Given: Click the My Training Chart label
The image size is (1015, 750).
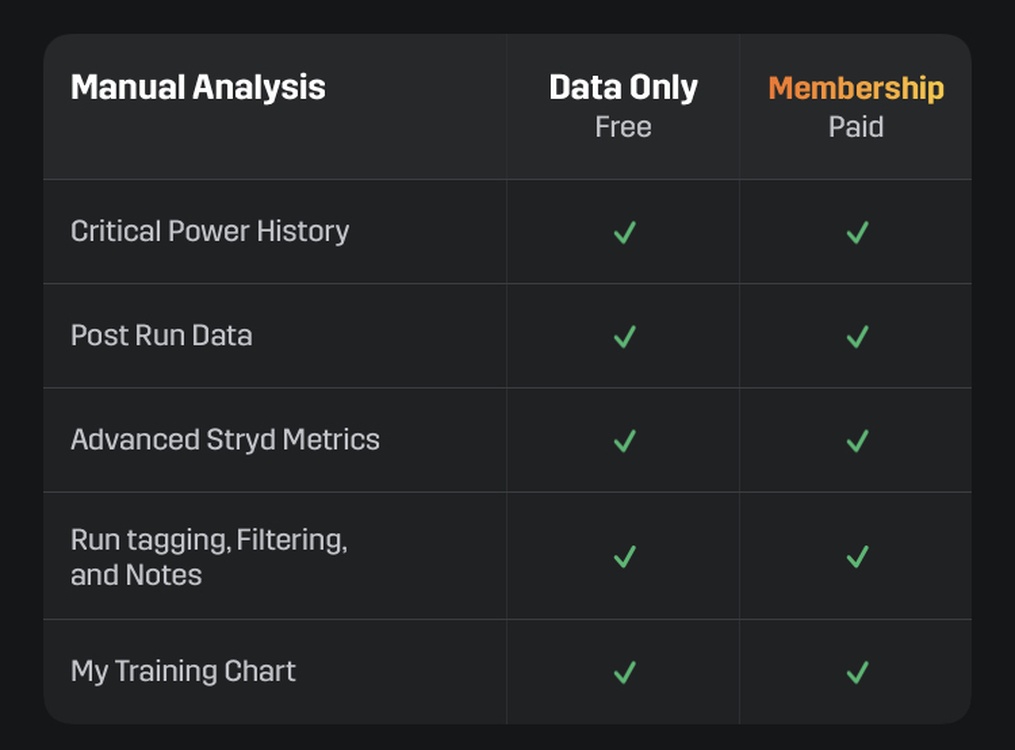Looking at the screenshot, I should [183, 672].
